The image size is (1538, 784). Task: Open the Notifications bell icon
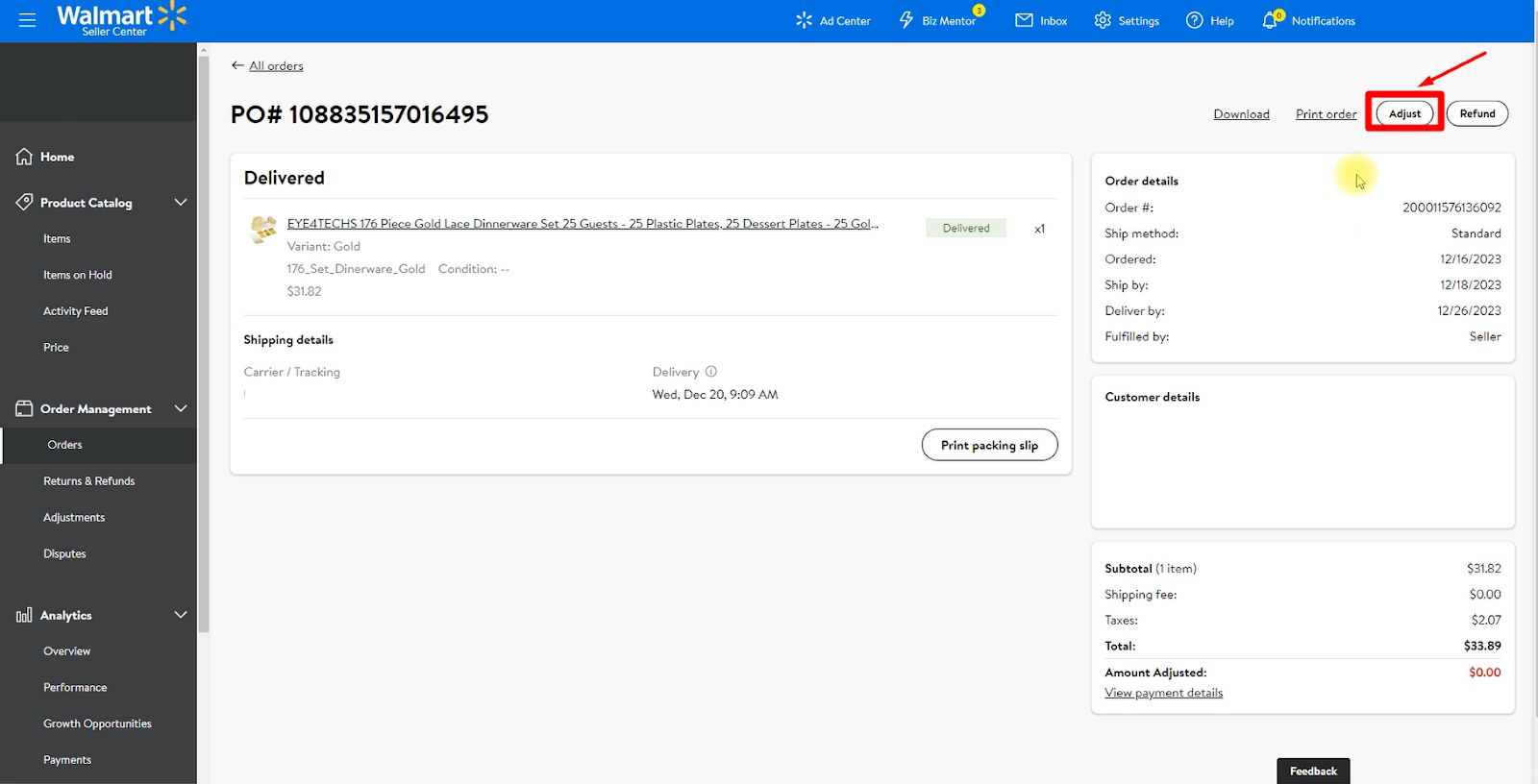(x=1270, y=20)
